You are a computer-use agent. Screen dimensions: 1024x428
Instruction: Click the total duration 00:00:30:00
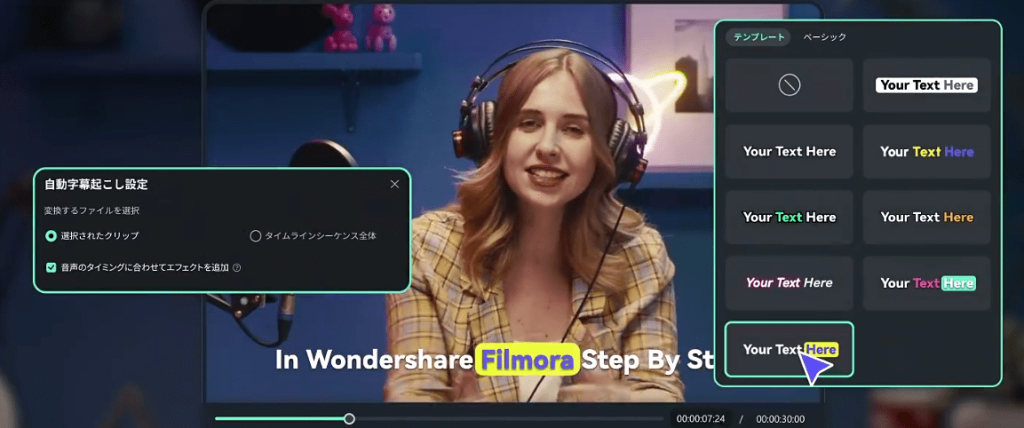(780, 419)
